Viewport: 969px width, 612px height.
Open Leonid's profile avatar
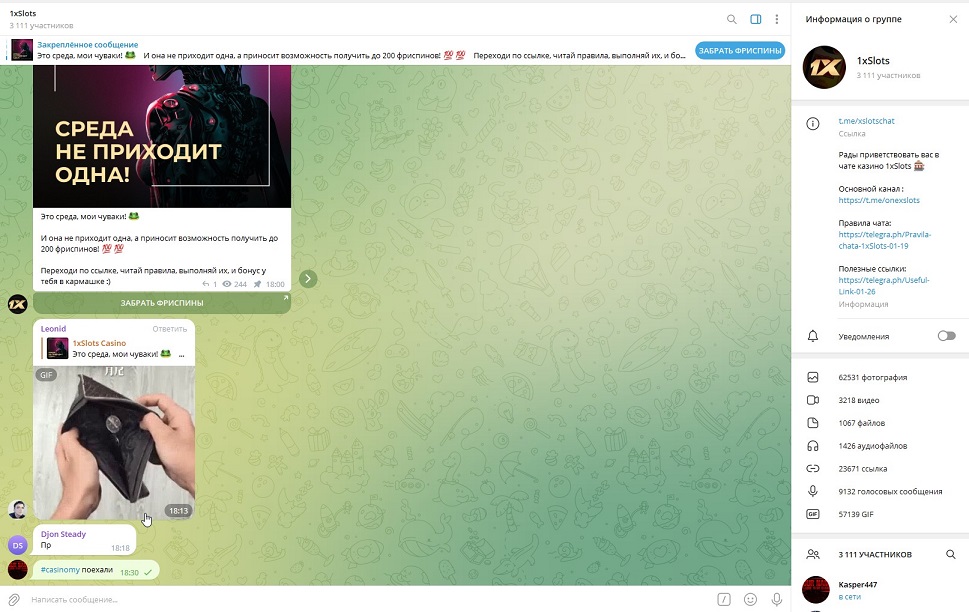click(x=17, y=510)
